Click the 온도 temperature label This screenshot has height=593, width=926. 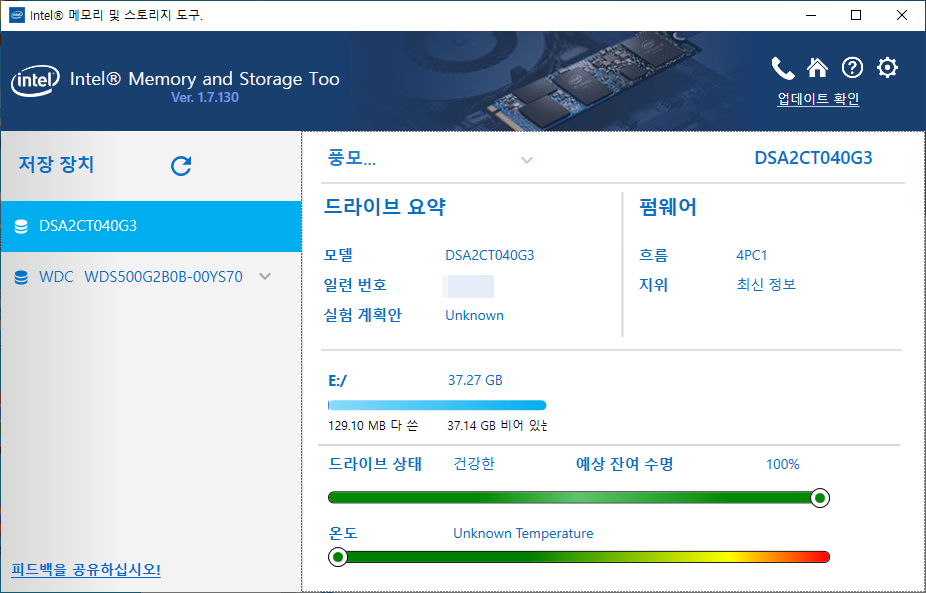[343, 533]
